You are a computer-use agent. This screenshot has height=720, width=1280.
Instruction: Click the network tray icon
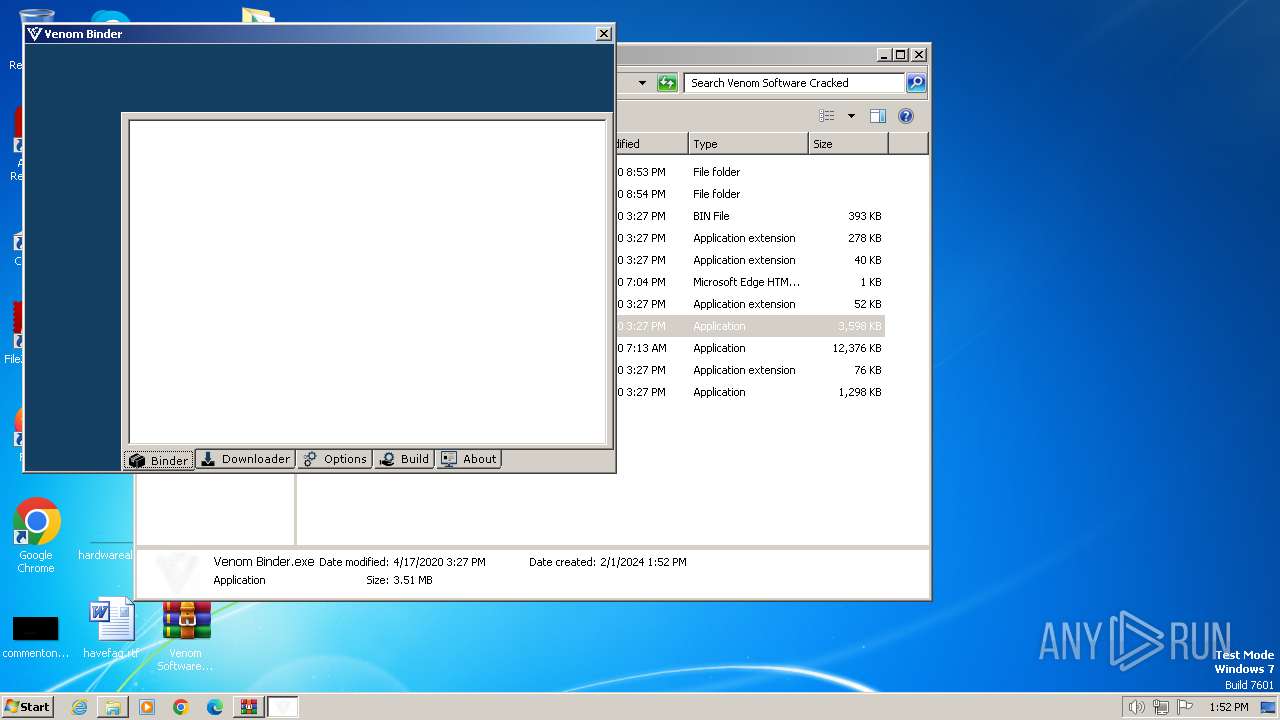coord(1161,707)
